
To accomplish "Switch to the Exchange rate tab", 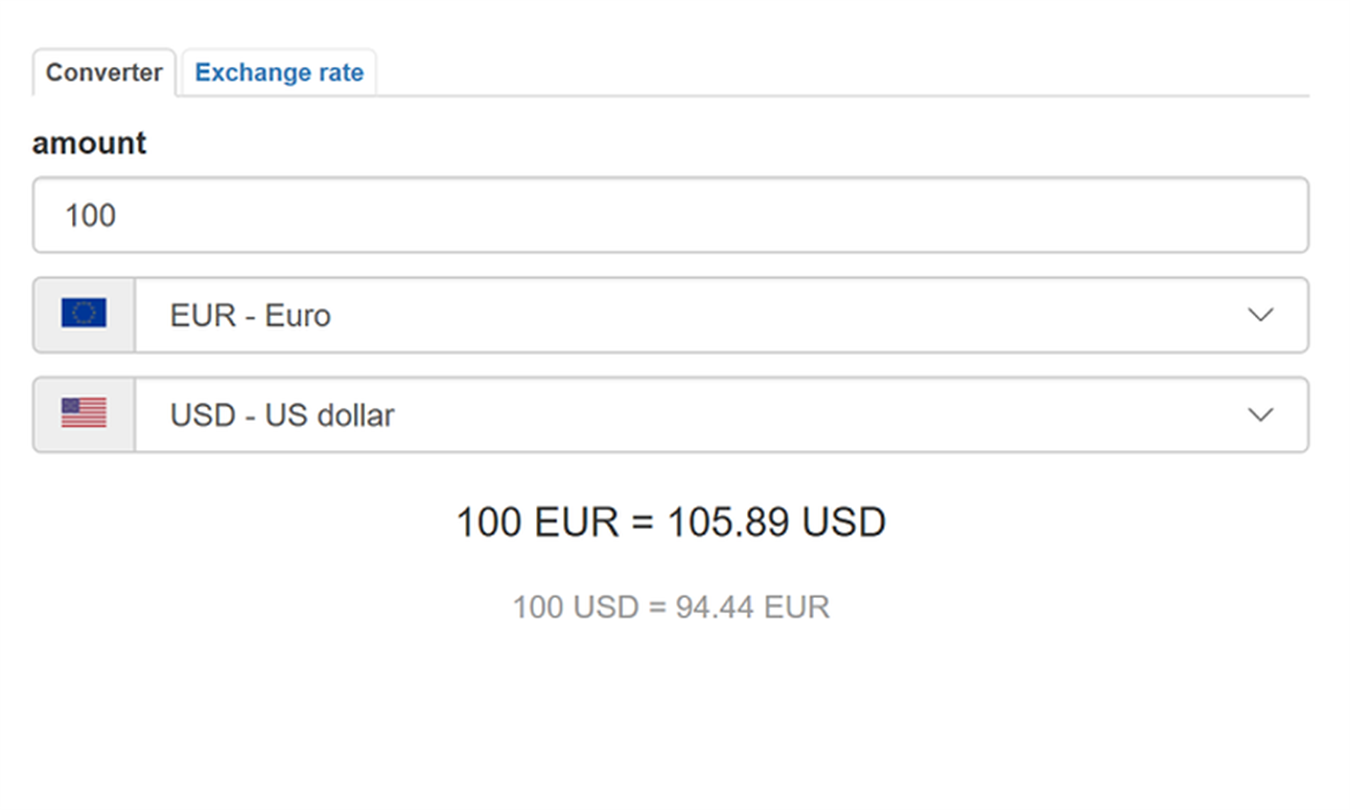I will [279, 73].
